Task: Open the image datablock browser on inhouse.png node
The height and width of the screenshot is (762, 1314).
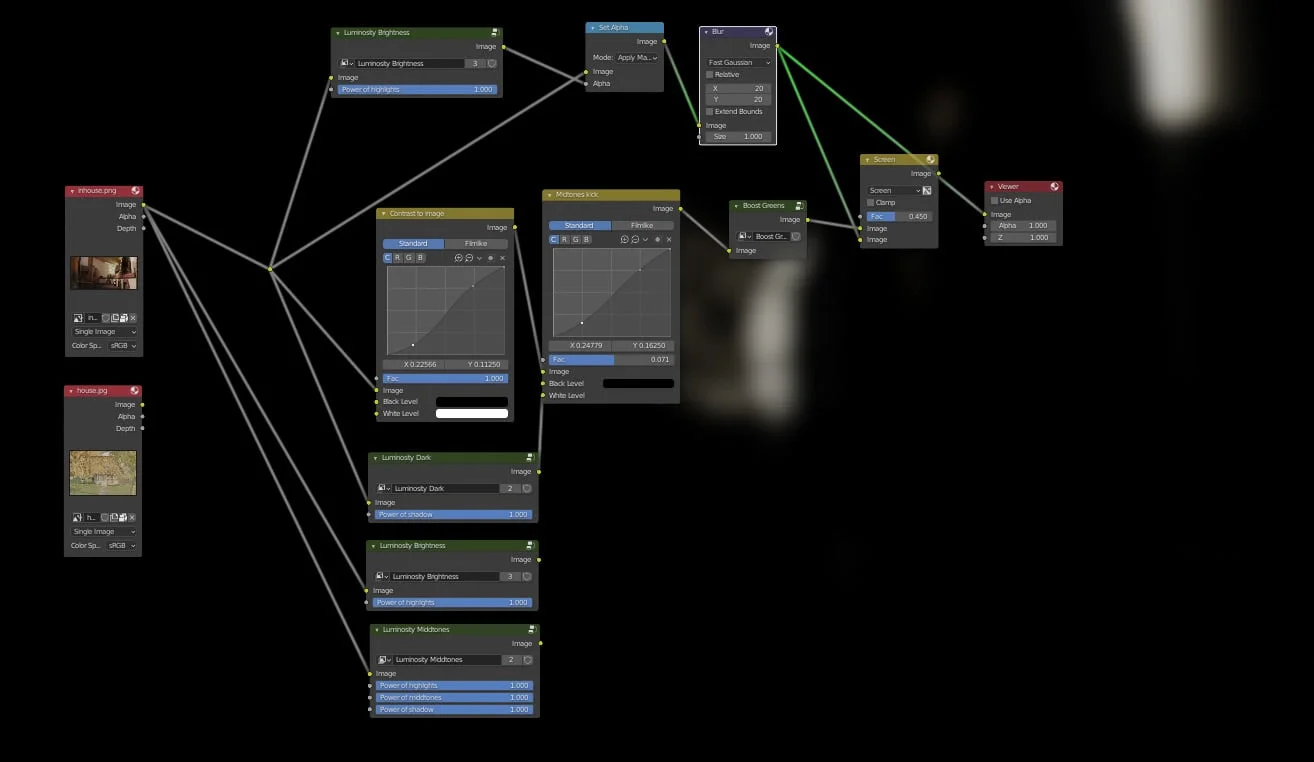Action: pos(78,317)
